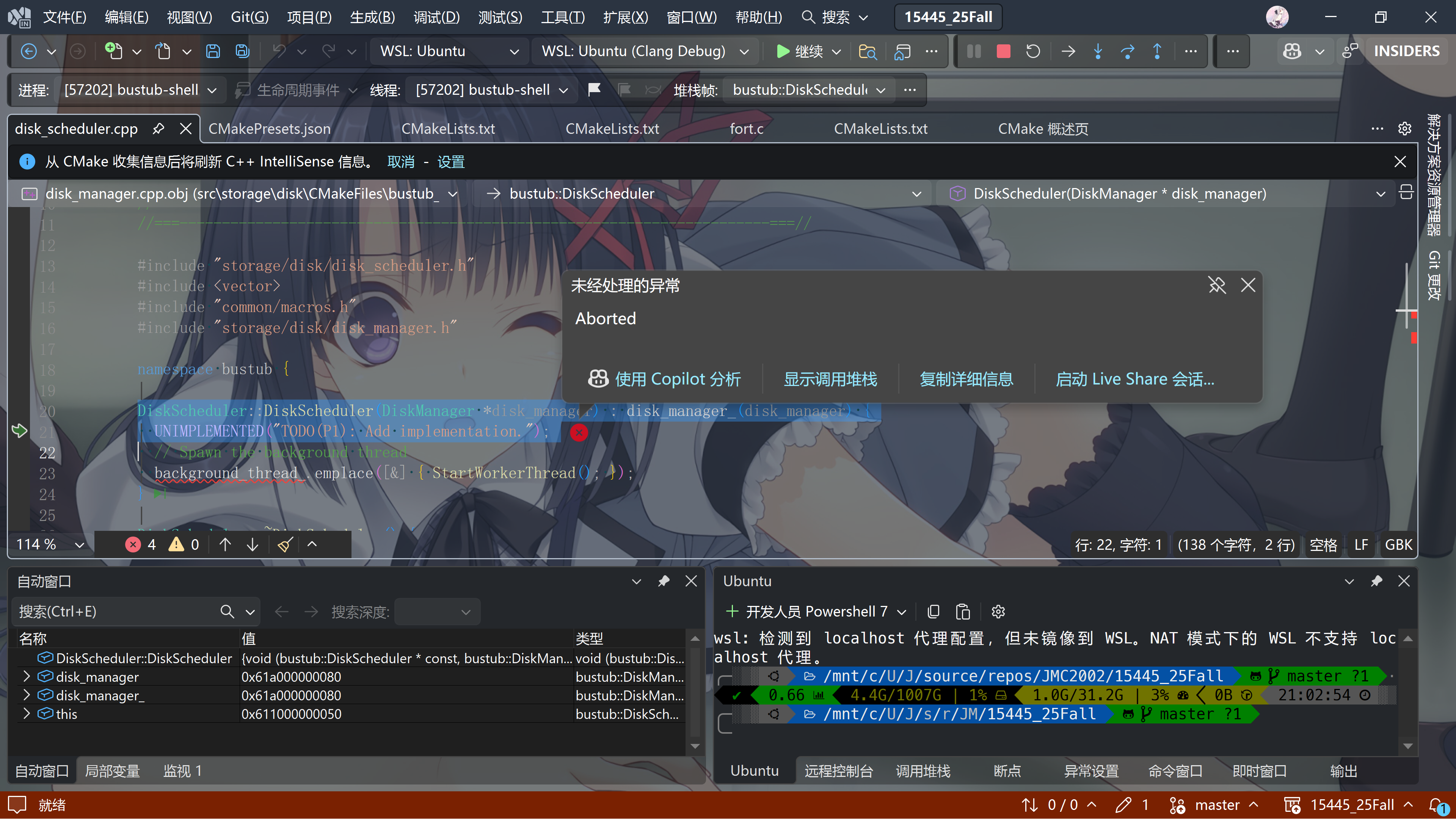The width and height of the screenshot is (1456, 819).
Task: Click Step Over debug icon
Action: [1127, 52]
